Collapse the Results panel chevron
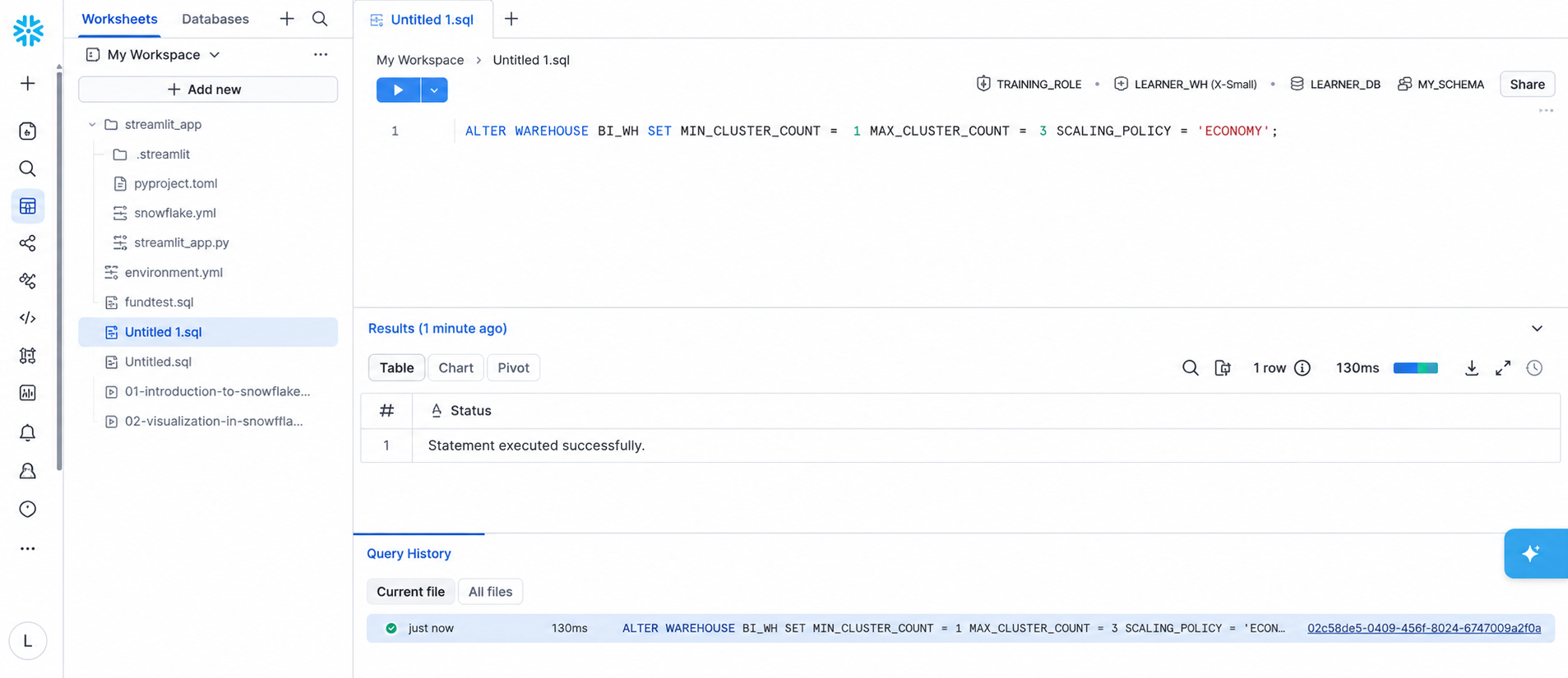1568x678 pixels. [x=1537, y=328]
